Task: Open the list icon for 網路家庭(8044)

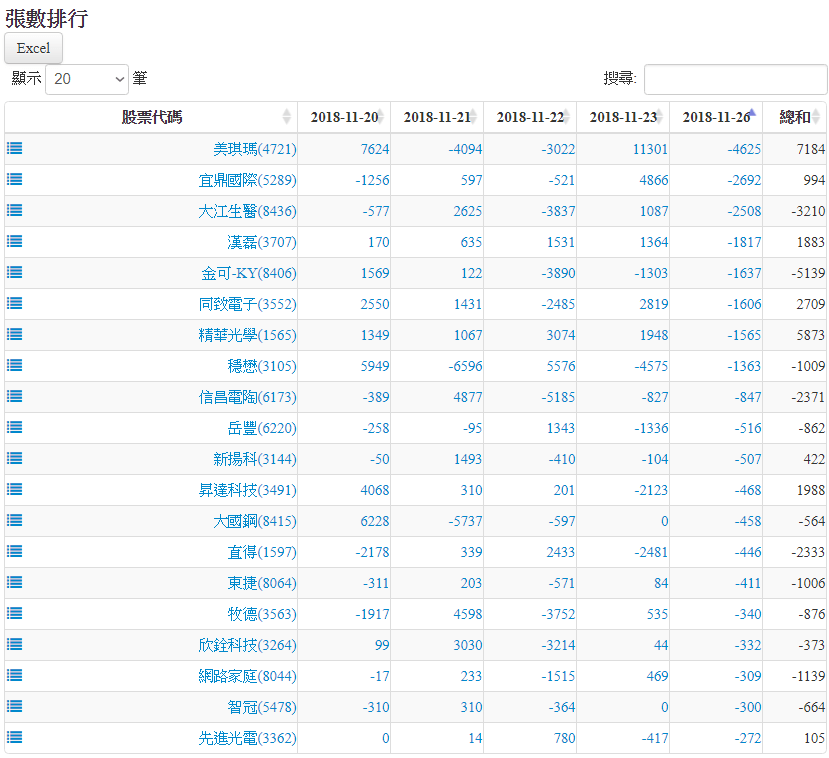Action: [x=15, y=675]
